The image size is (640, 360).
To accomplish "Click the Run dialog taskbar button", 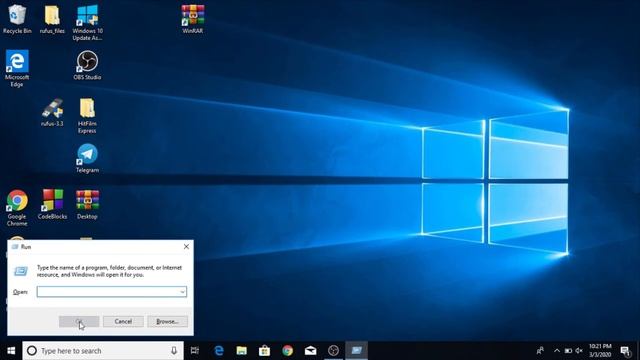I will 356,351.
